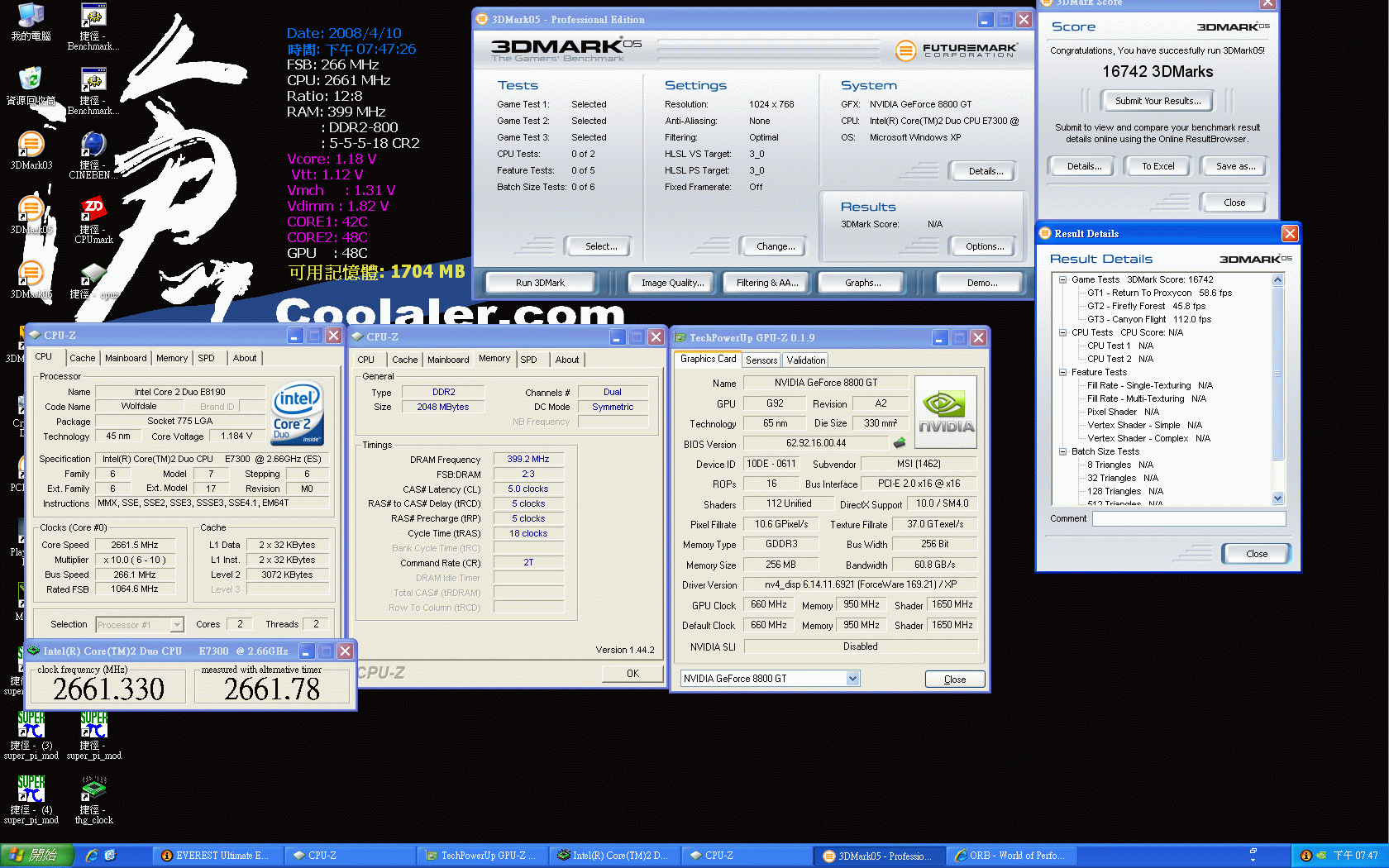Select the GT2 - Firefly Forest row
The image size is (1389, 868).
[1146, 306]
